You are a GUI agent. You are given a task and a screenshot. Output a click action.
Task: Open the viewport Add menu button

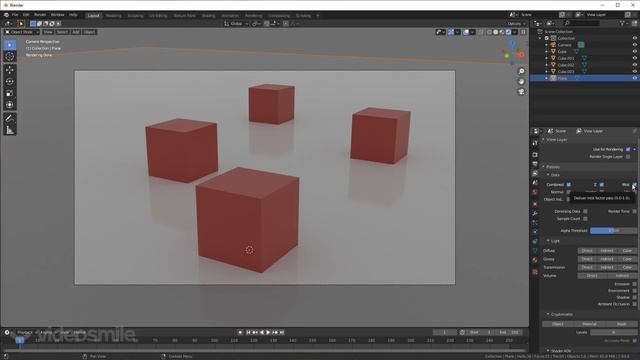click(x=76, y=32)
